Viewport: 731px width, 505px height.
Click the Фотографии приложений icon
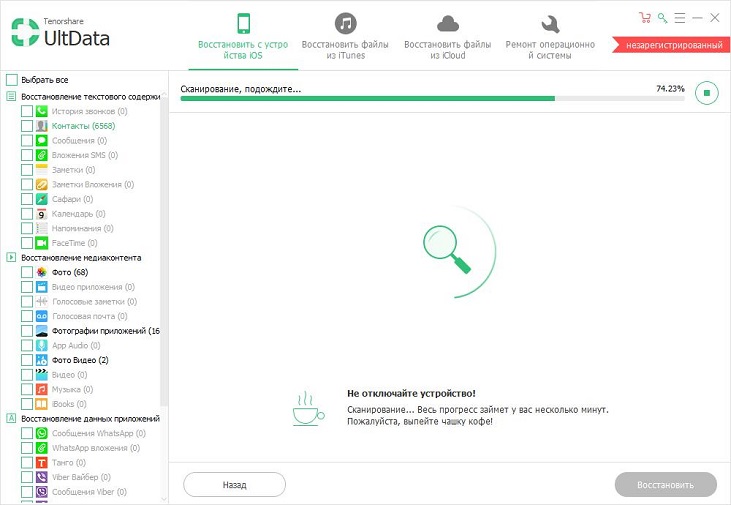click(x=41, y=331)
